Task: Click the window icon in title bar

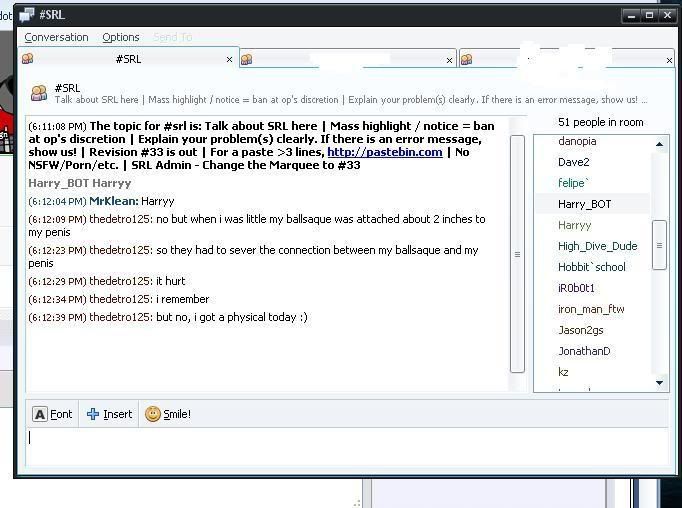Action: [x=27, y=15]
